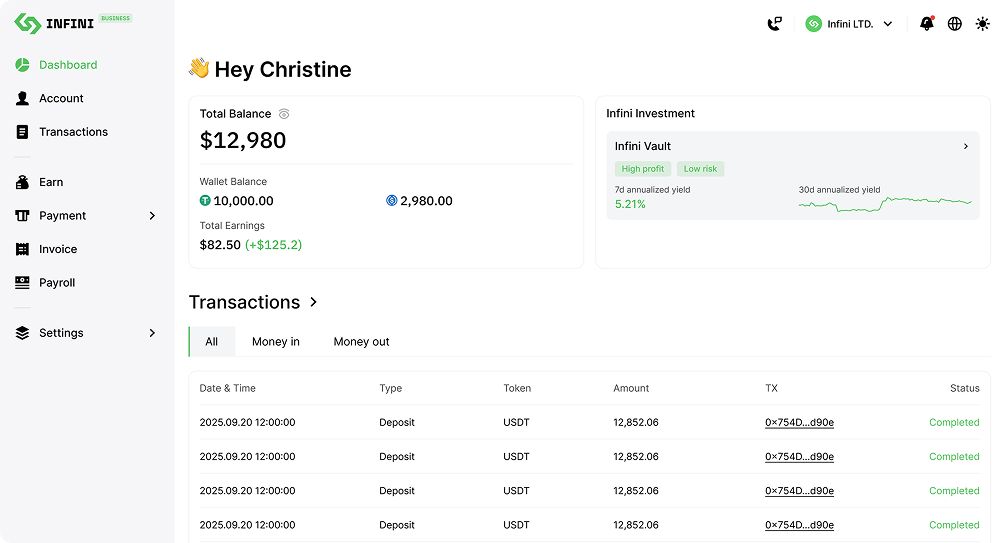Toggle the light/dark theme sun icon
This screenshot has height=543, width=1005.
pos(982,24)
